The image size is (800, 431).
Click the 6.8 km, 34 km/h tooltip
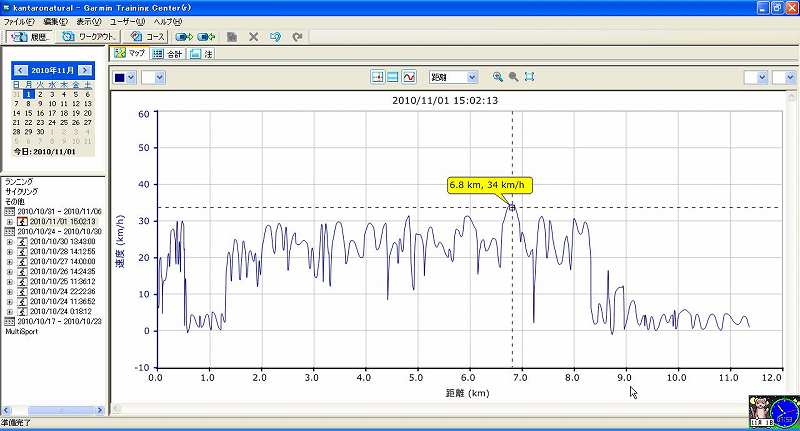489,185
